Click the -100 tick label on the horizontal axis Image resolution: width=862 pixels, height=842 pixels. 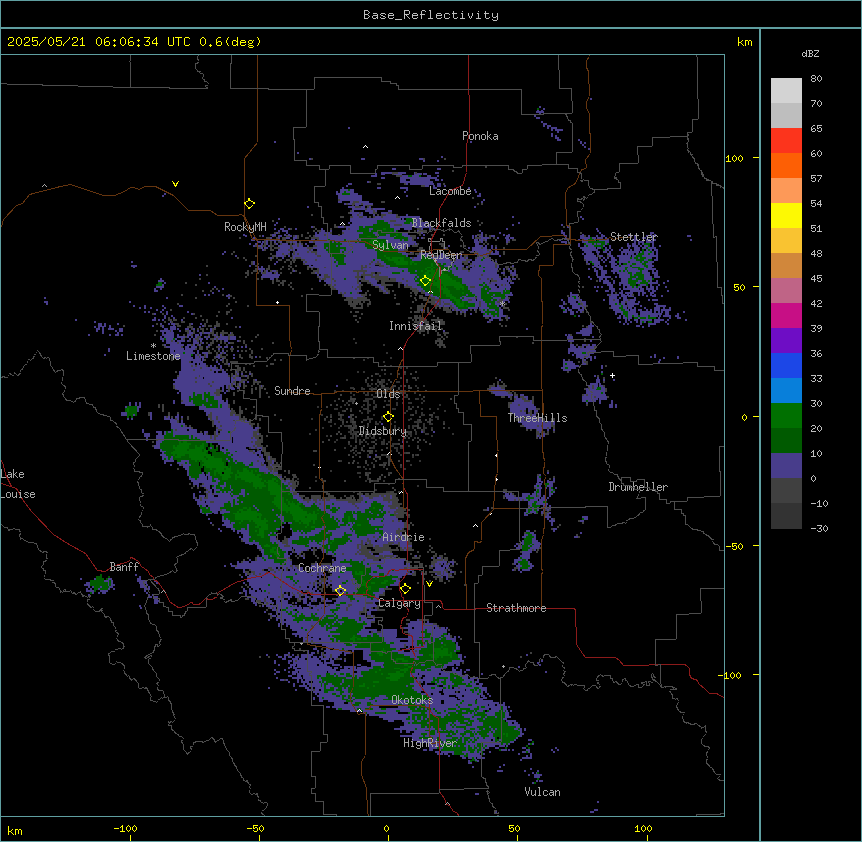click(x=125, y=828)
